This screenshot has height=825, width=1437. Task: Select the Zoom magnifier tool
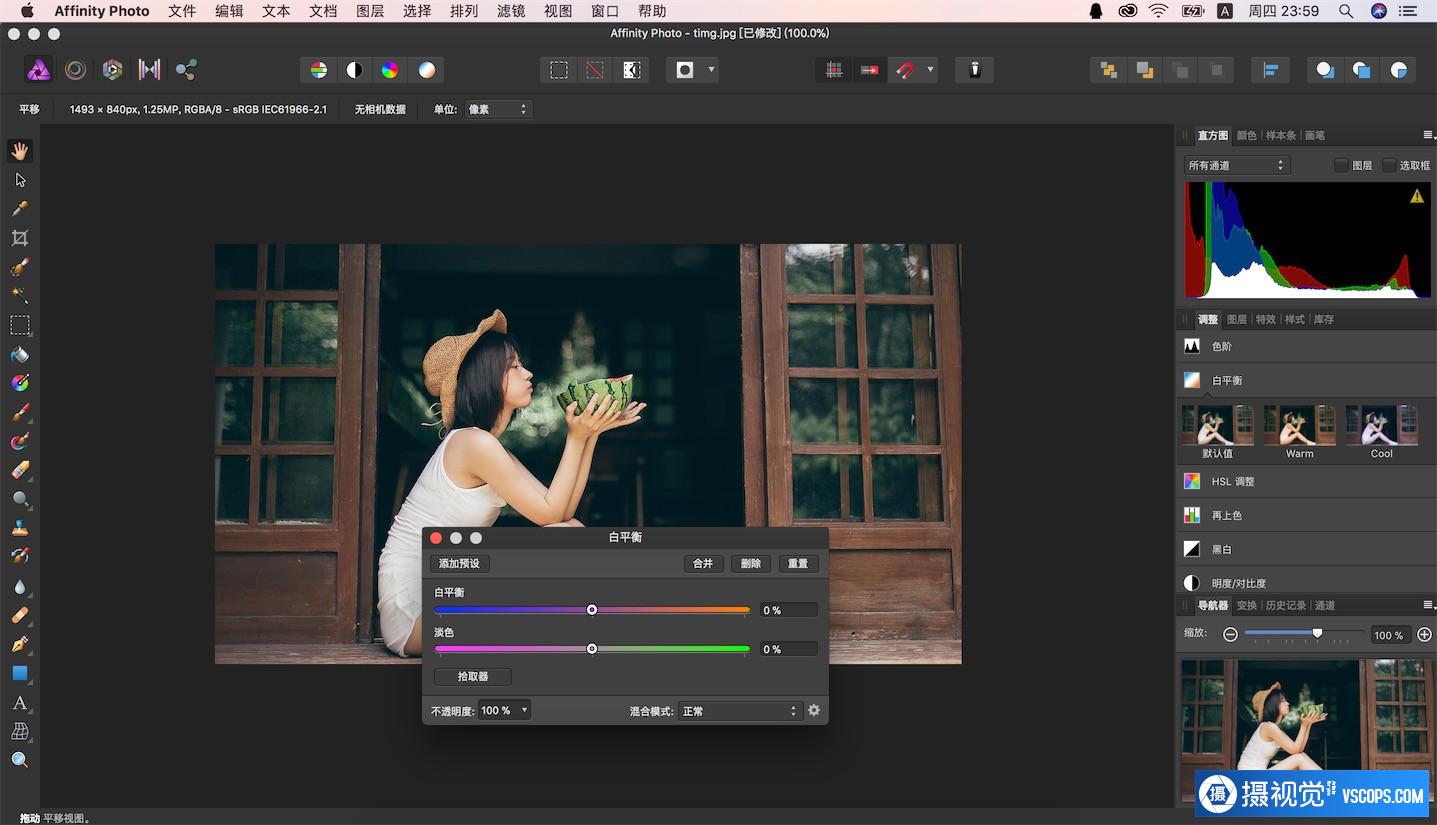(20, 760)
